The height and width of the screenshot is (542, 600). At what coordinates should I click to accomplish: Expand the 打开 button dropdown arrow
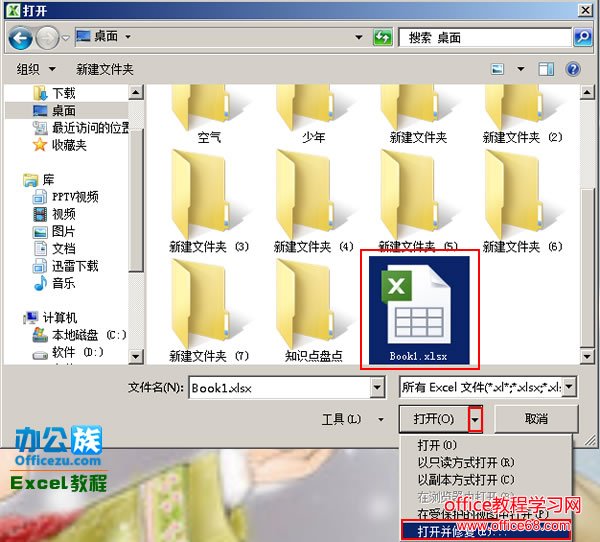click(475, 419)
